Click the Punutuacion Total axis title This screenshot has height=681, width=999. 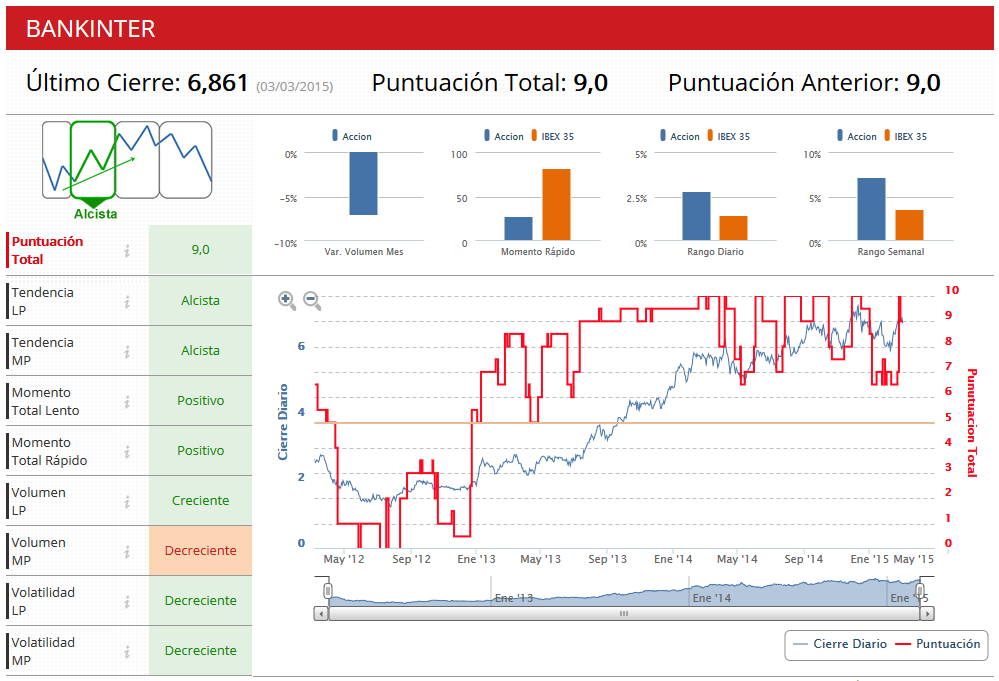pos(972,422)
